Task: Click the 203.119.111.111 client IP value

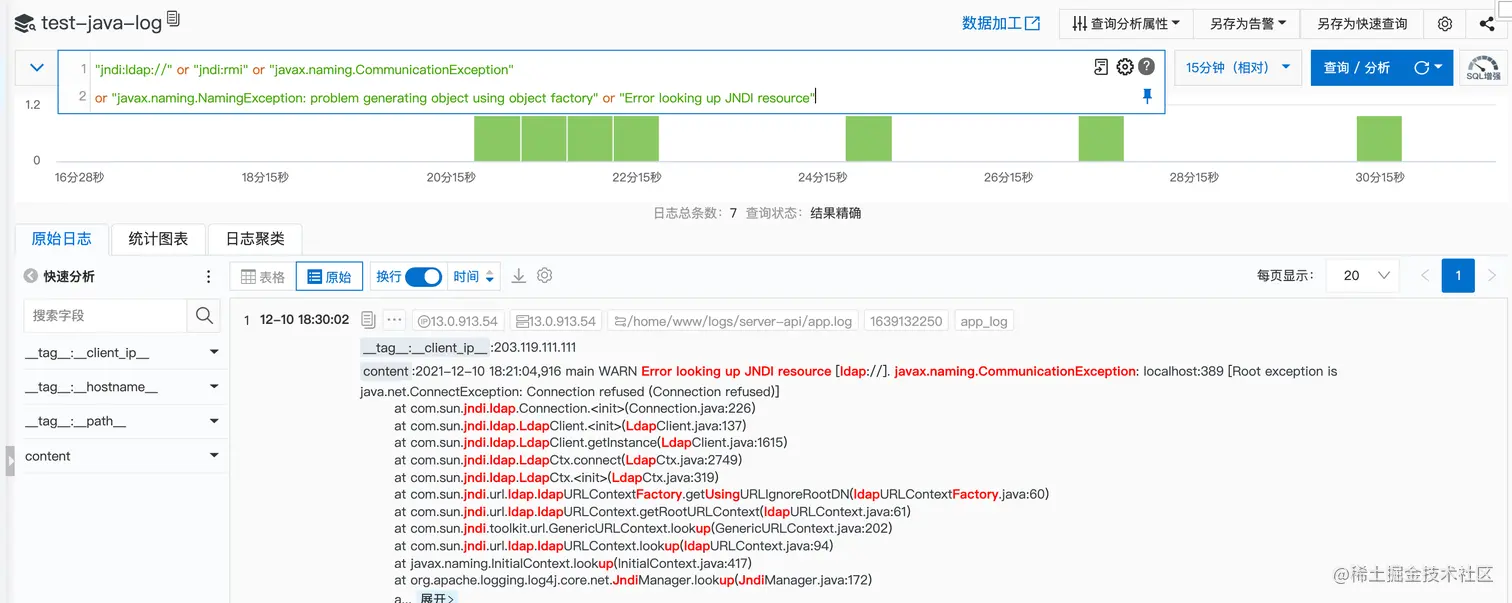Action: click(x=536, y=348)
